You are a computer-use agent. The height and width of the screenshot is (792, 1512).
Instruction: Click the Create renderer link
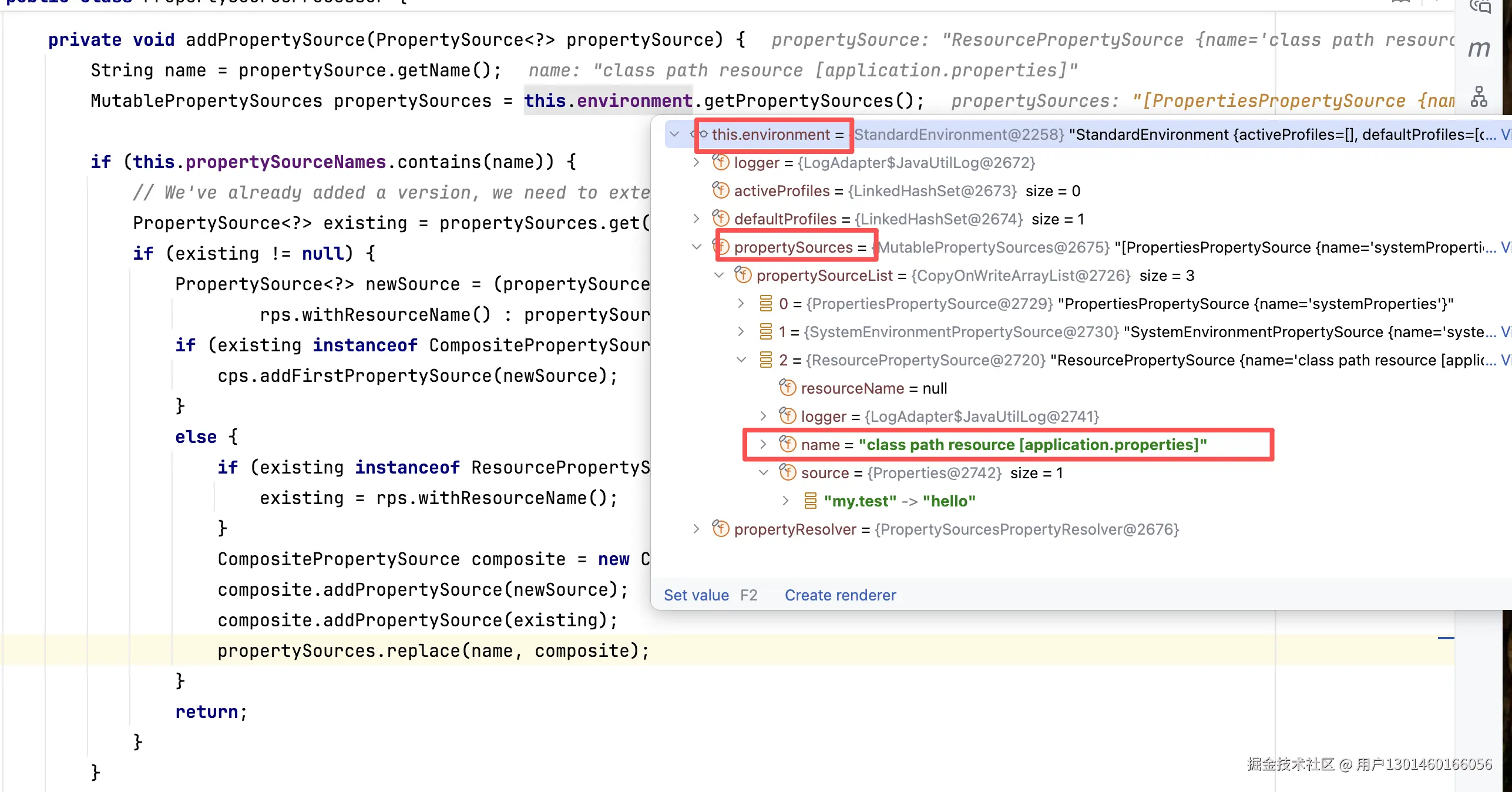coord(840,595)
